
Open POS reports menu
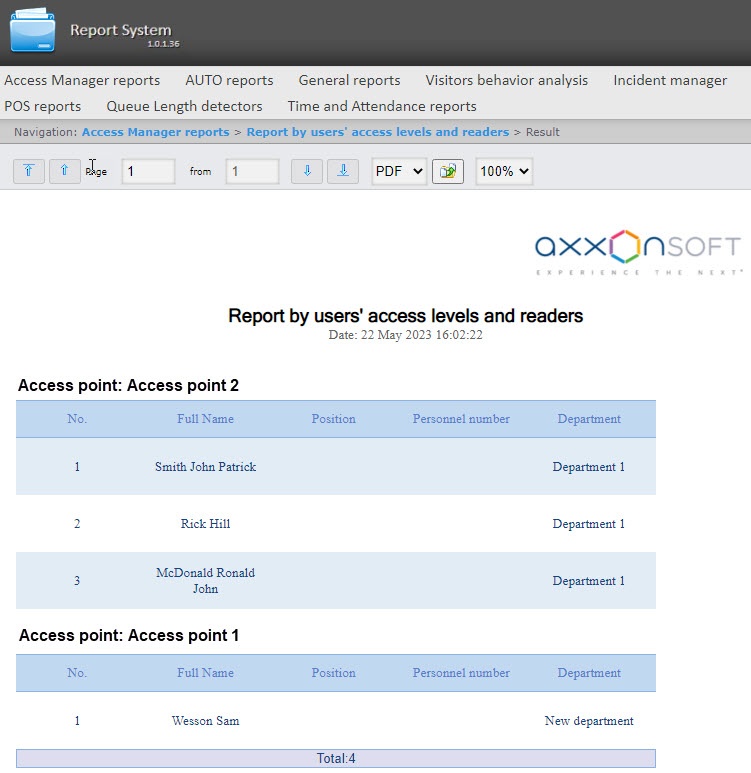pyautogui.click(x=43, y=106)
